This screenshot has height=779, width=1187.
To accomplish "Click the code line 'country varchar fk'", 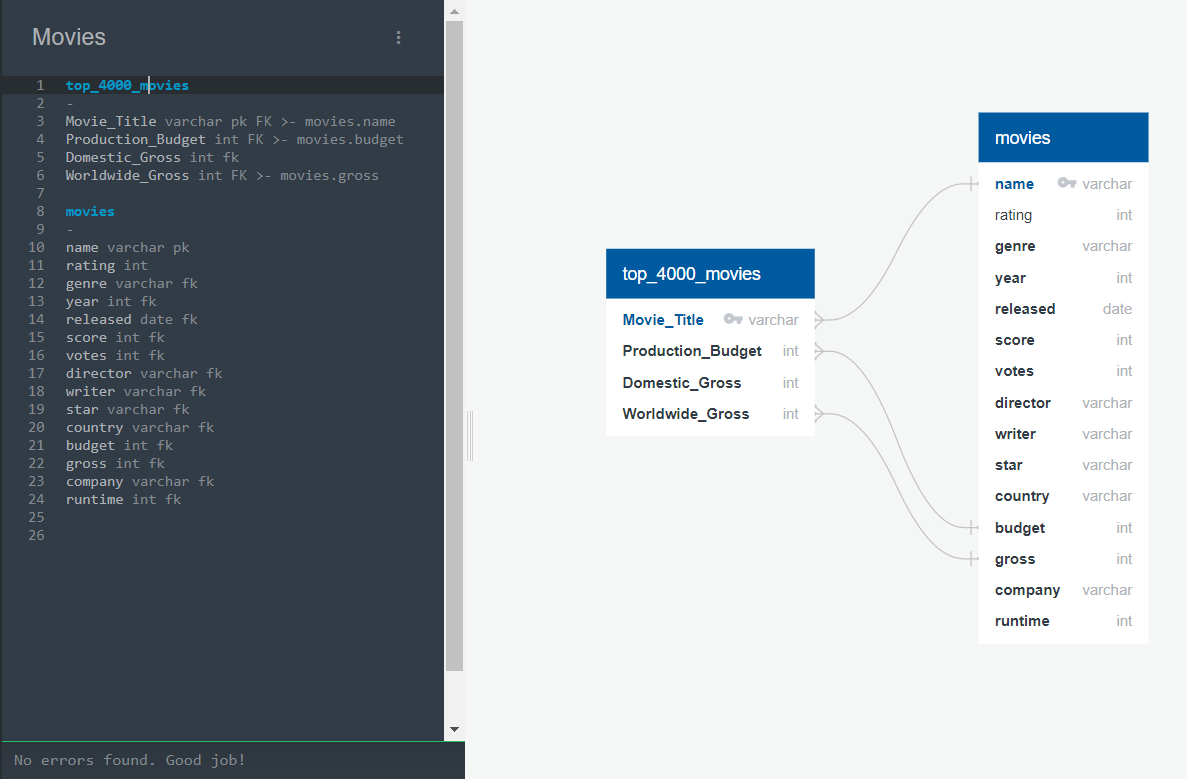I will [x=140, y=428].
